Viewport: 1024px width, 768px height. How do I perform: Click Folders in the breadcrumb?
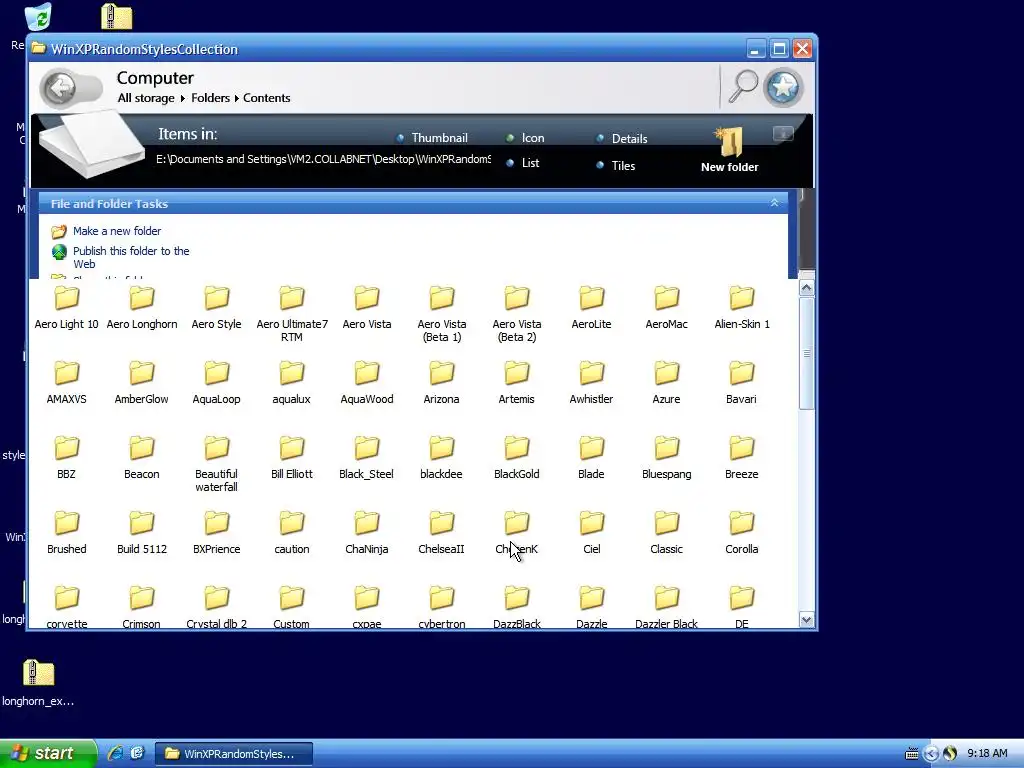pos(210,98)
